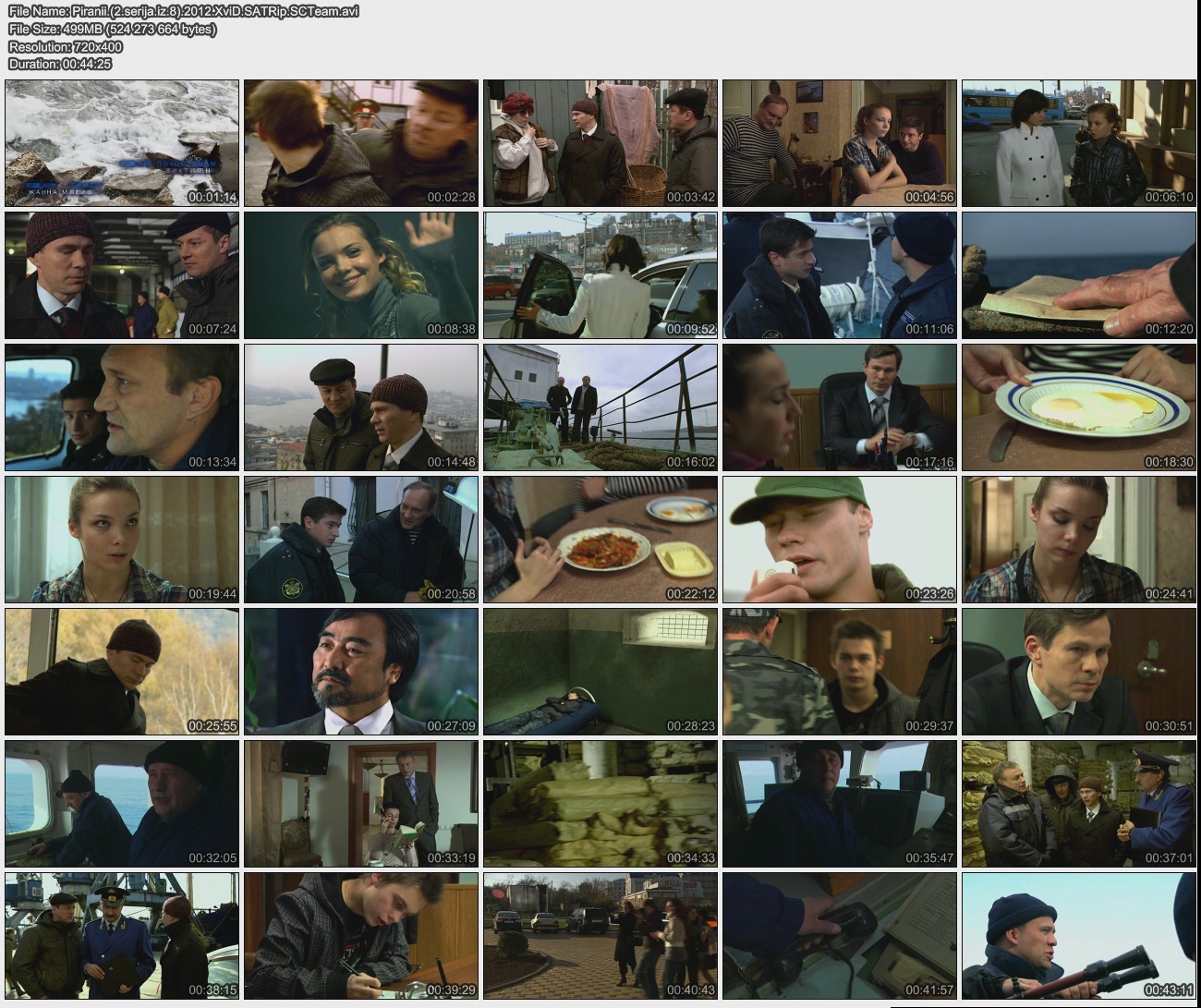Click the hand on radio frame at 00:41:57

click(x=839, y=936)
